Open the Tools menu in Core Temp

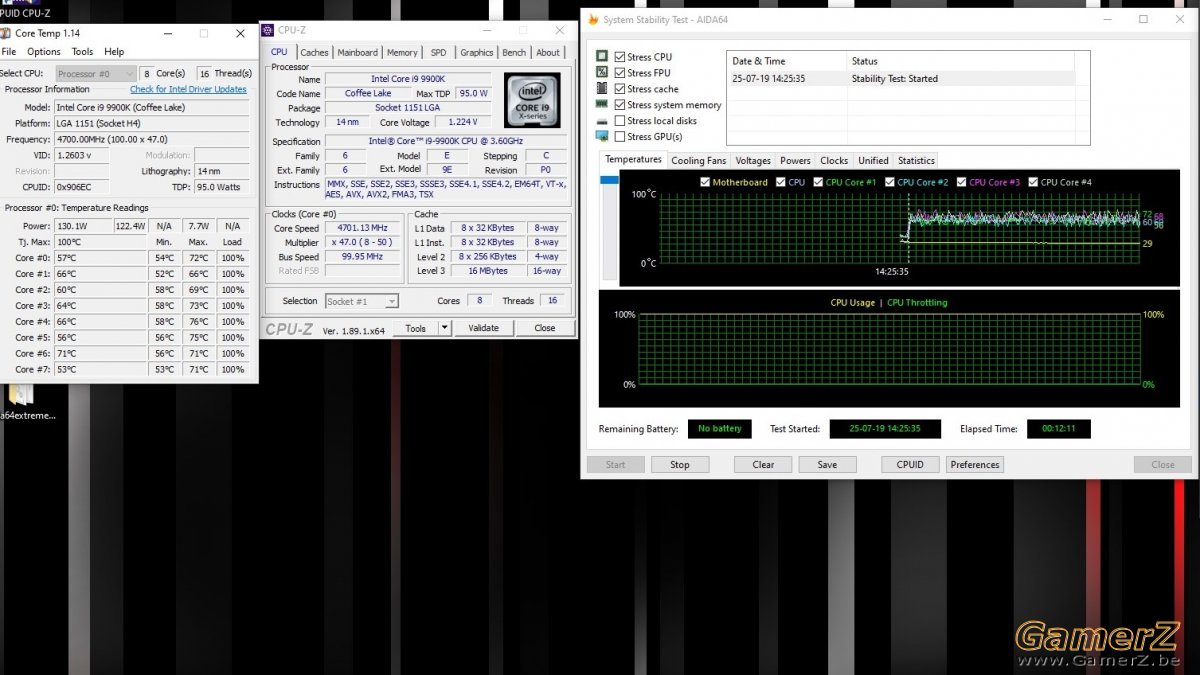83,52
